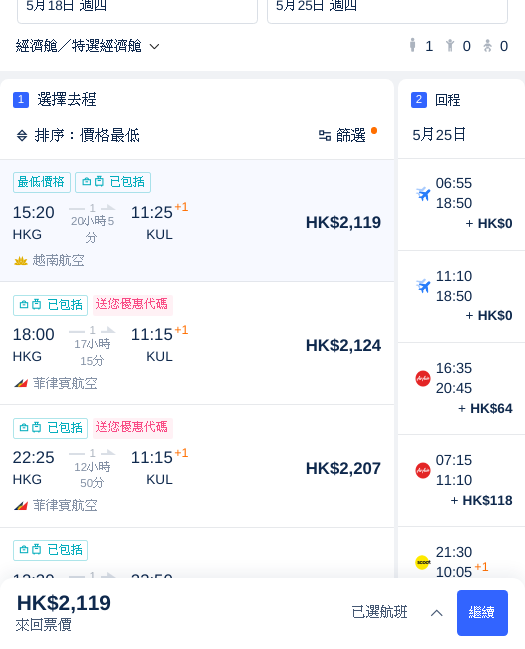Image resolution: width=525 pixels, height=649 pixels.
Task: Click the Vietnam Airlines lotus logo
Action: coord(21,261)
